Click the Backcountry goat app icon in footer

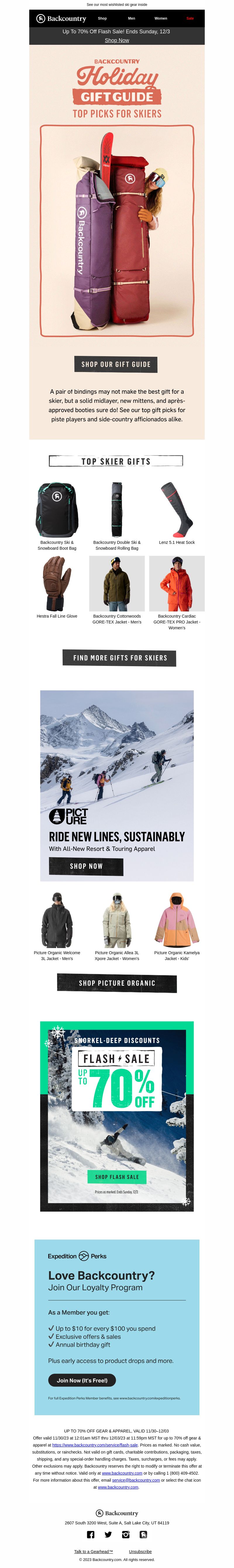point(143,1535)
